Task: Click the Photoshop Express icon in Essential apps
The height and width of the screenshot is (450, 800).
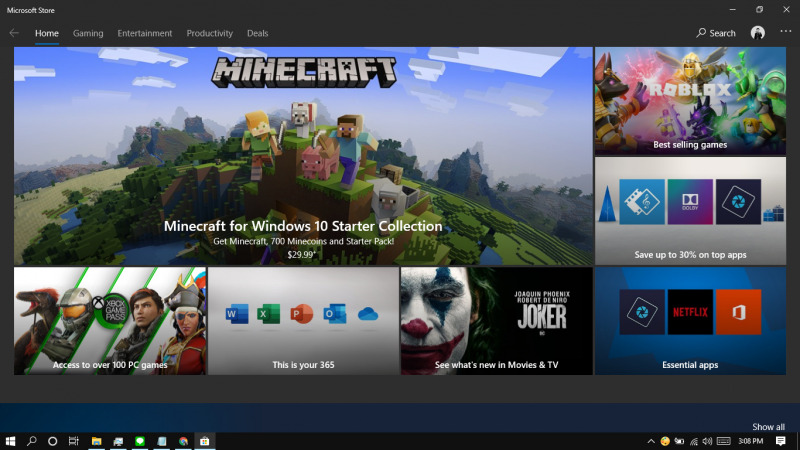Action: click(642, 312)
